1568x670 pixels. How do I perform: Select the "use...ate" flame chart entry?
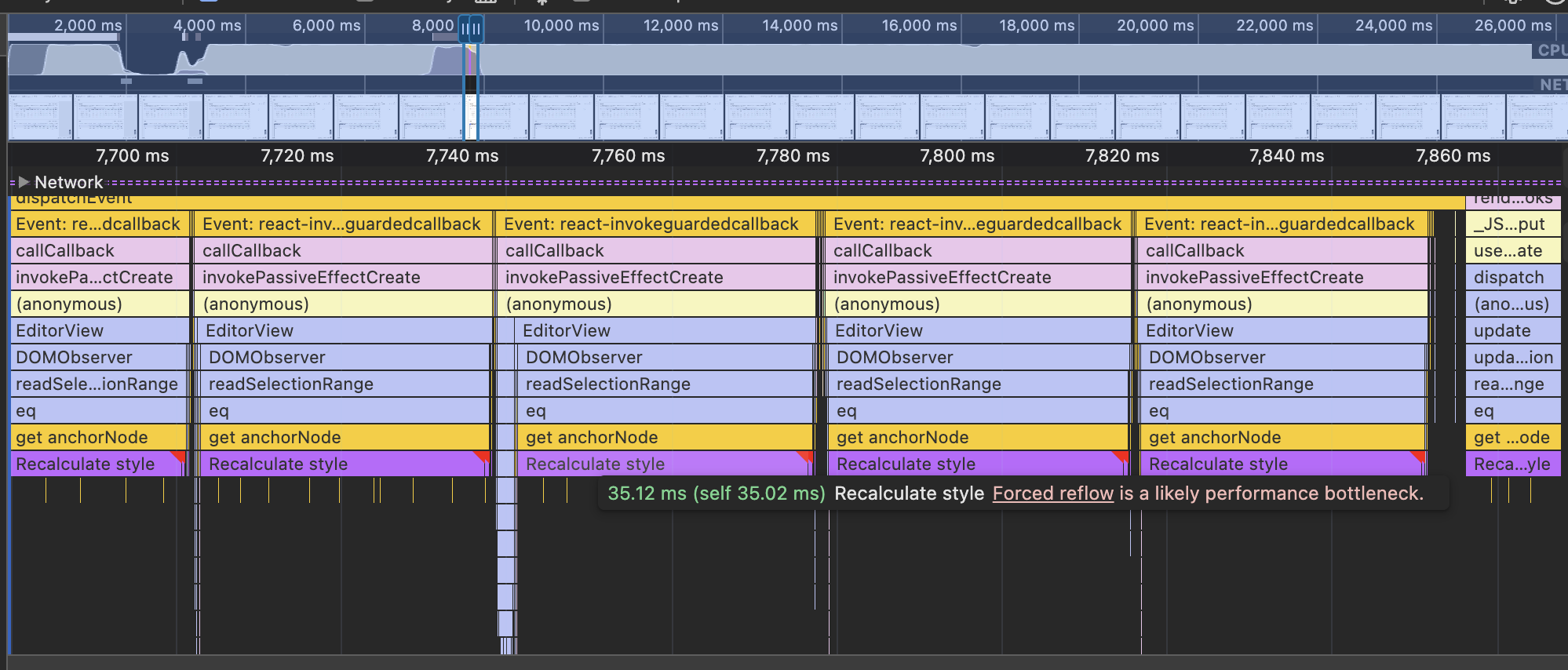(1511, 251)
